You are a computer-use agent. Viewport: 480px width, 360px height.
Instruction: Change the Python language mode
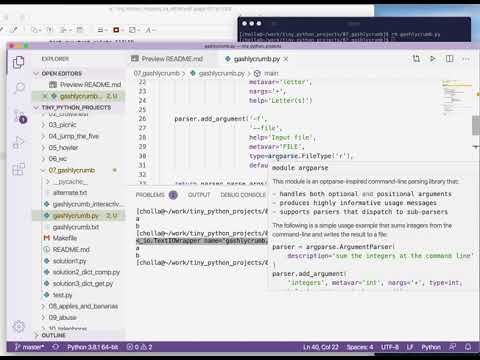click(x=431, y=347)
